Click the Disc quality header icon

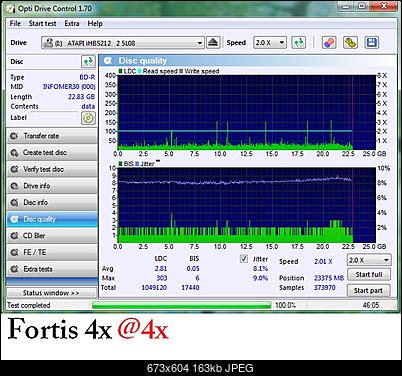click(x=108, y=61)
